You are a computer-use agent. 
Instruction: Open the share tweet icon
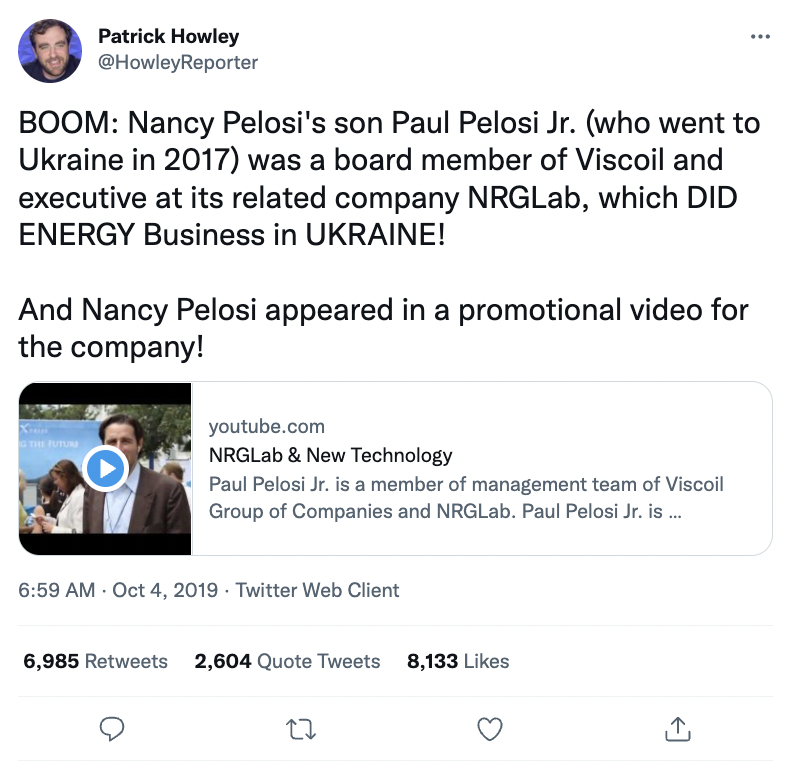(678, 729)
